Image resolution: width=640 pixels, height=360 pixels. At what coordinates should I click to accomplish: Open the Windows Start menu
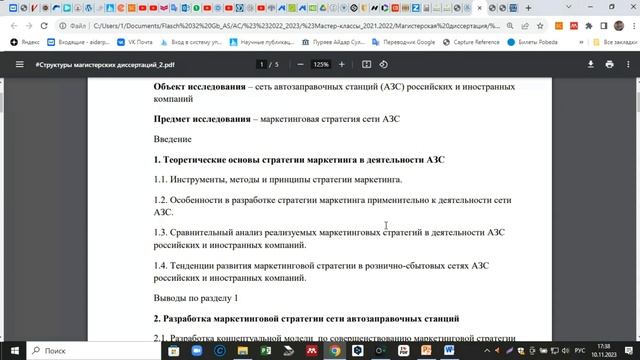[x=15, y=351]
